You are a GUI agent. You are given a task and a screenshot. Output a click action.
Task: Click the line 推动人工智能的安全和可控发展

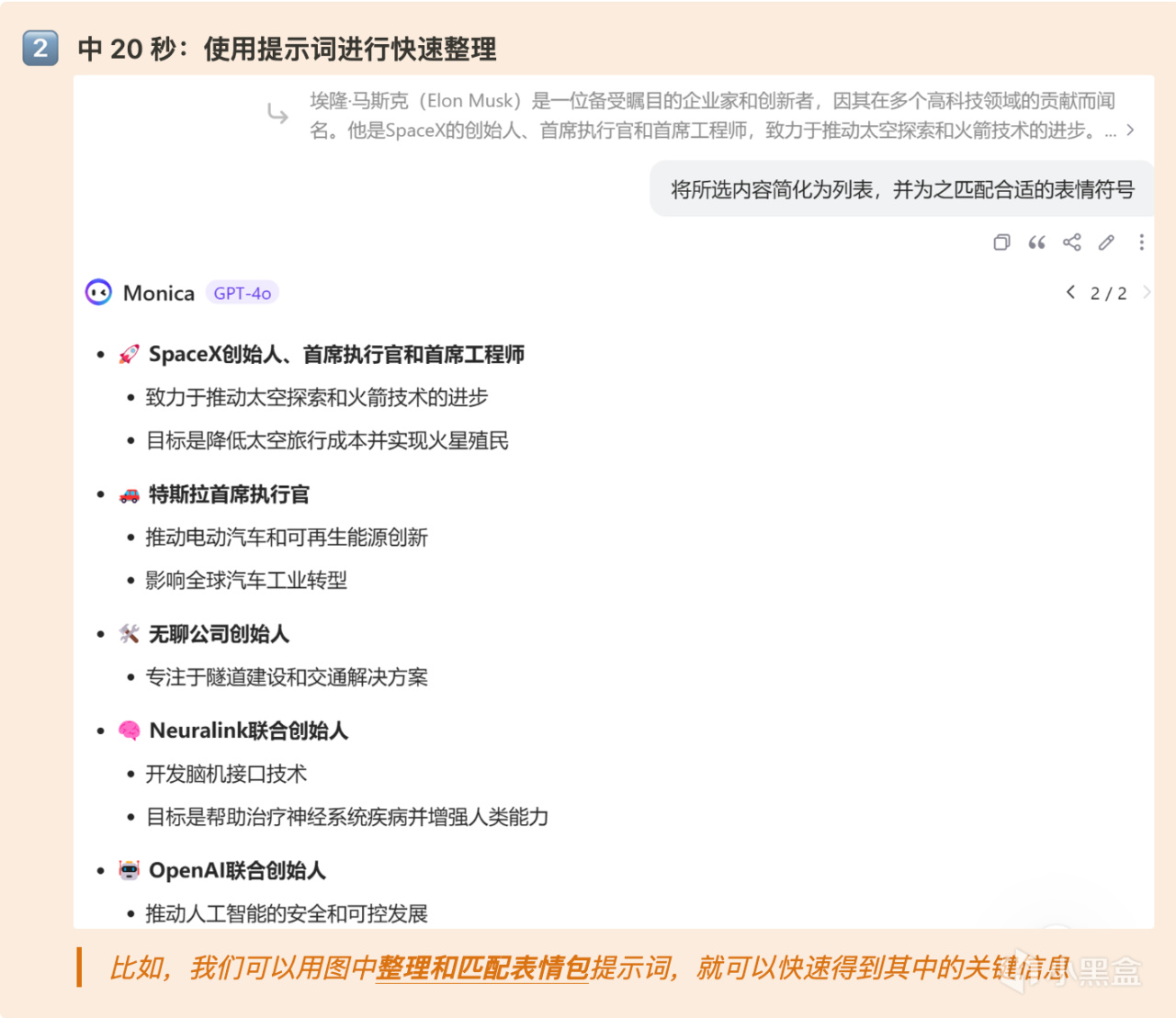tap(287, 914)
